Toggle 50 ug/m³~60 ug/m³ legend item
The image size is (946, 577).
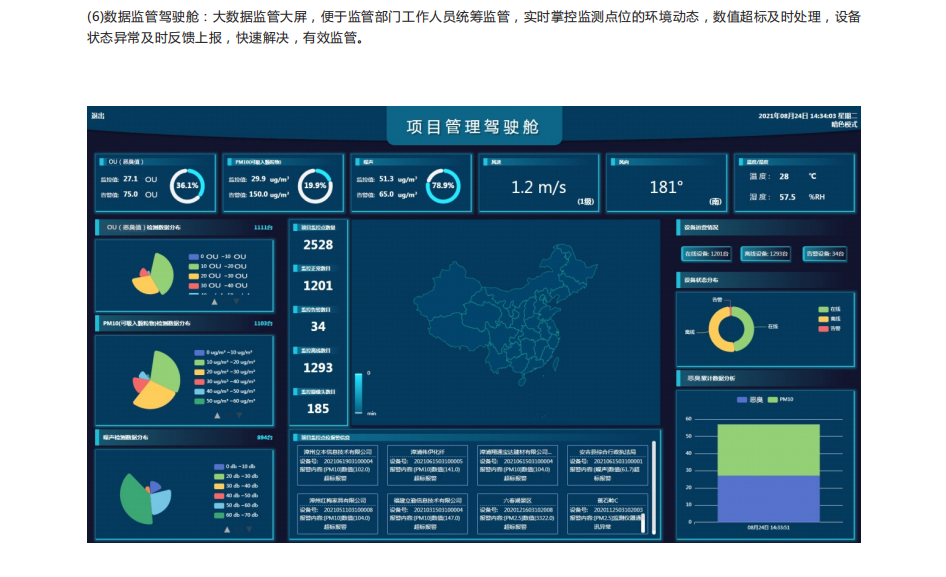(224, 401)
